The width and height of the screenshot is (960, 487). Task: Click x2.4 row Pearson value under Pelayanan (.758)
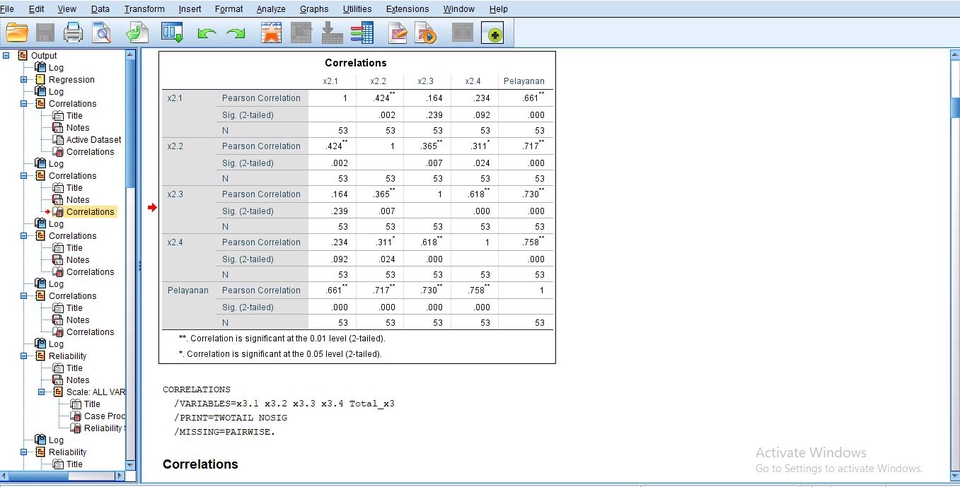pos(533,242)
